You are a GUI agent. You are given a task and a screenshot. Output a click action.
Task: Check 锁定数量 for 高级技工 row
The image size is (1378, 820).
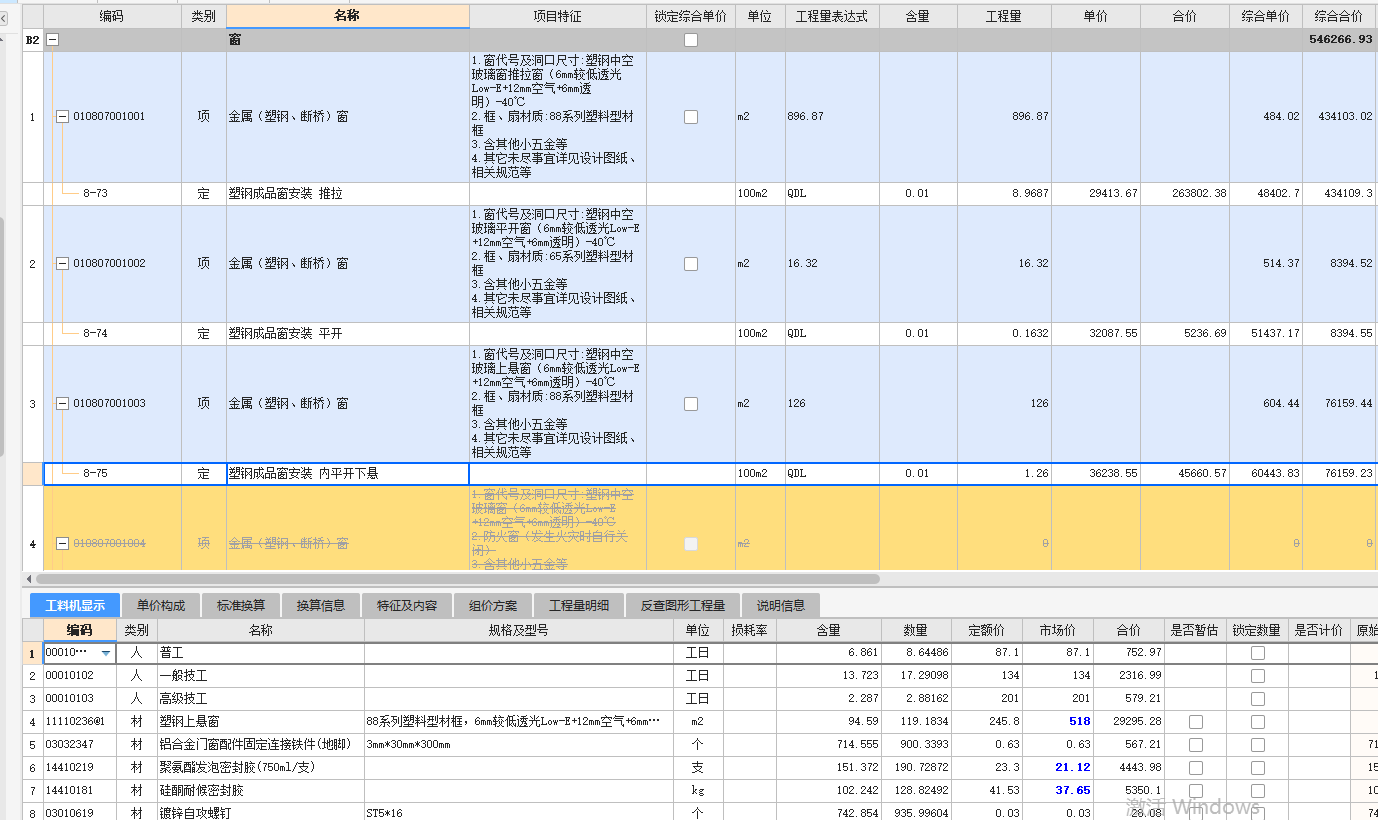click(1258, 699)
